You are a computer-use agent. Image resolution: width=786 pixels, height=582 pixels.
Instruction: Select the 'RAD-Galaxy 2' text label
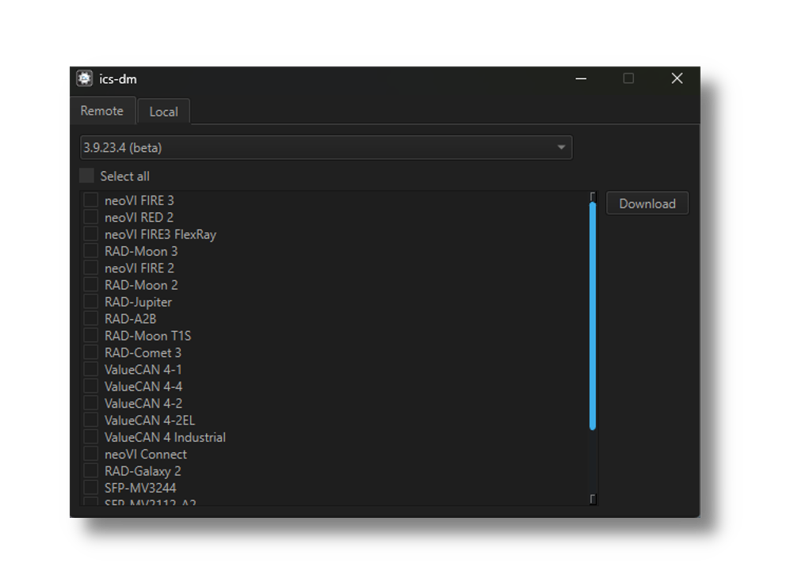[143, 471]
